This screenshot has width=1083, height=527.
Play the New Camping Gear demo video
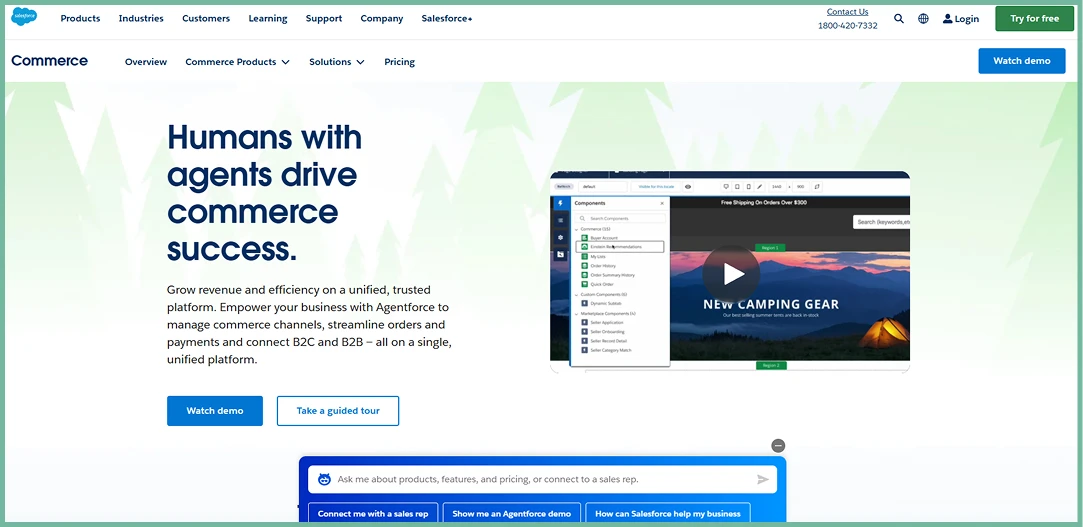pos(731,274)
